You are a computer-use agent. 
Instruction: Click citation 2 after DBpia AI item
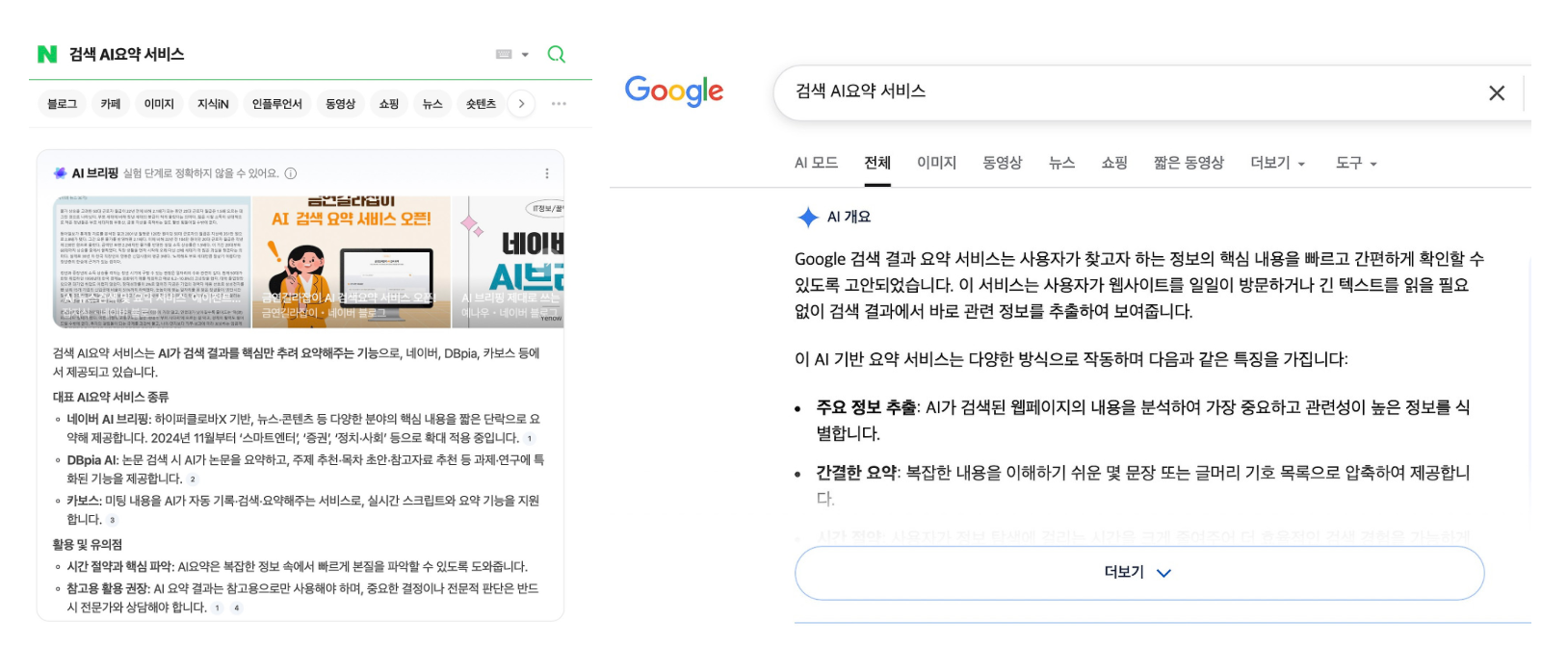point(193,479)
